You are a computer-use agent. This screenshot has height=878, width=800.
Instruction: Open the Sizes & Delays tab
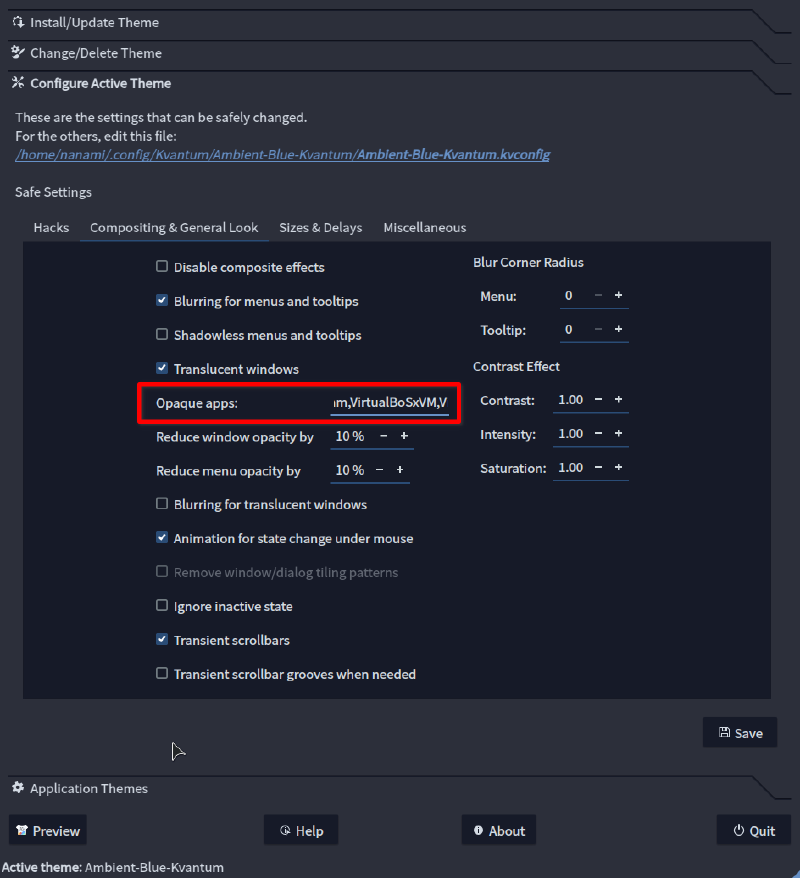tap(320, 227)
